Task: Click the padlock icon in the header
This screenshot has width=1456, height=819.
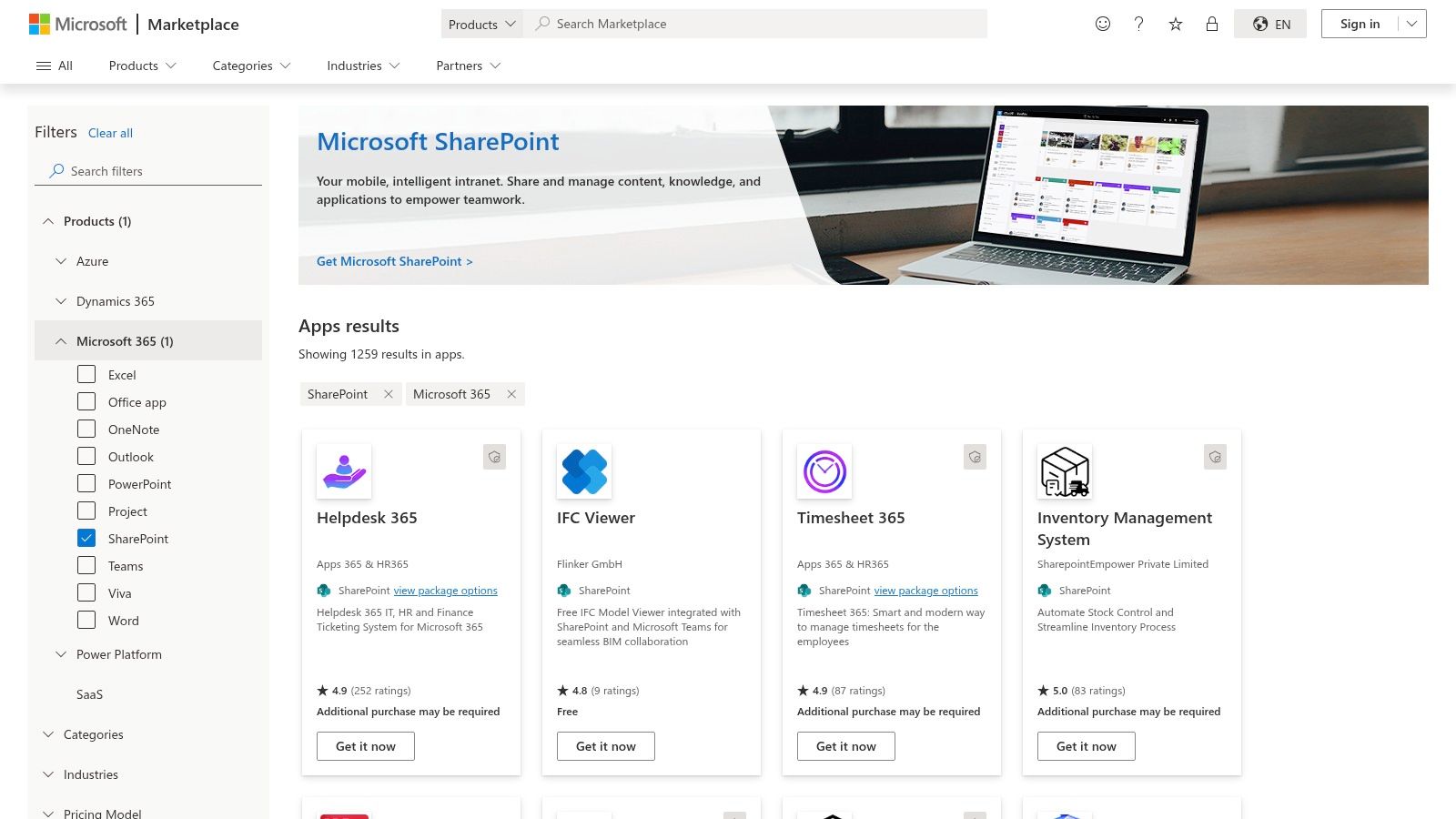Action: click(x=1211, y=24)
